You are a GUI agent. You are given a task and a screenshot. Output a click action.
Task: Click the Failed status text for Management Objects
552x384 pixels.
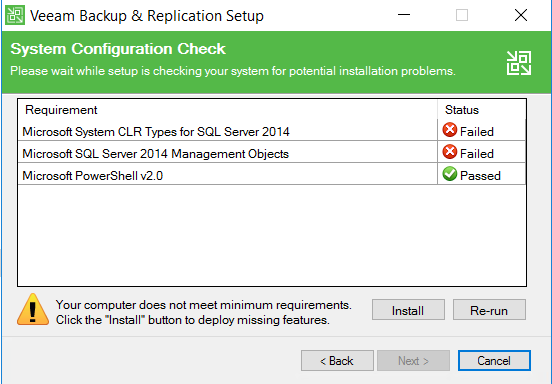(x=477, y=154)
